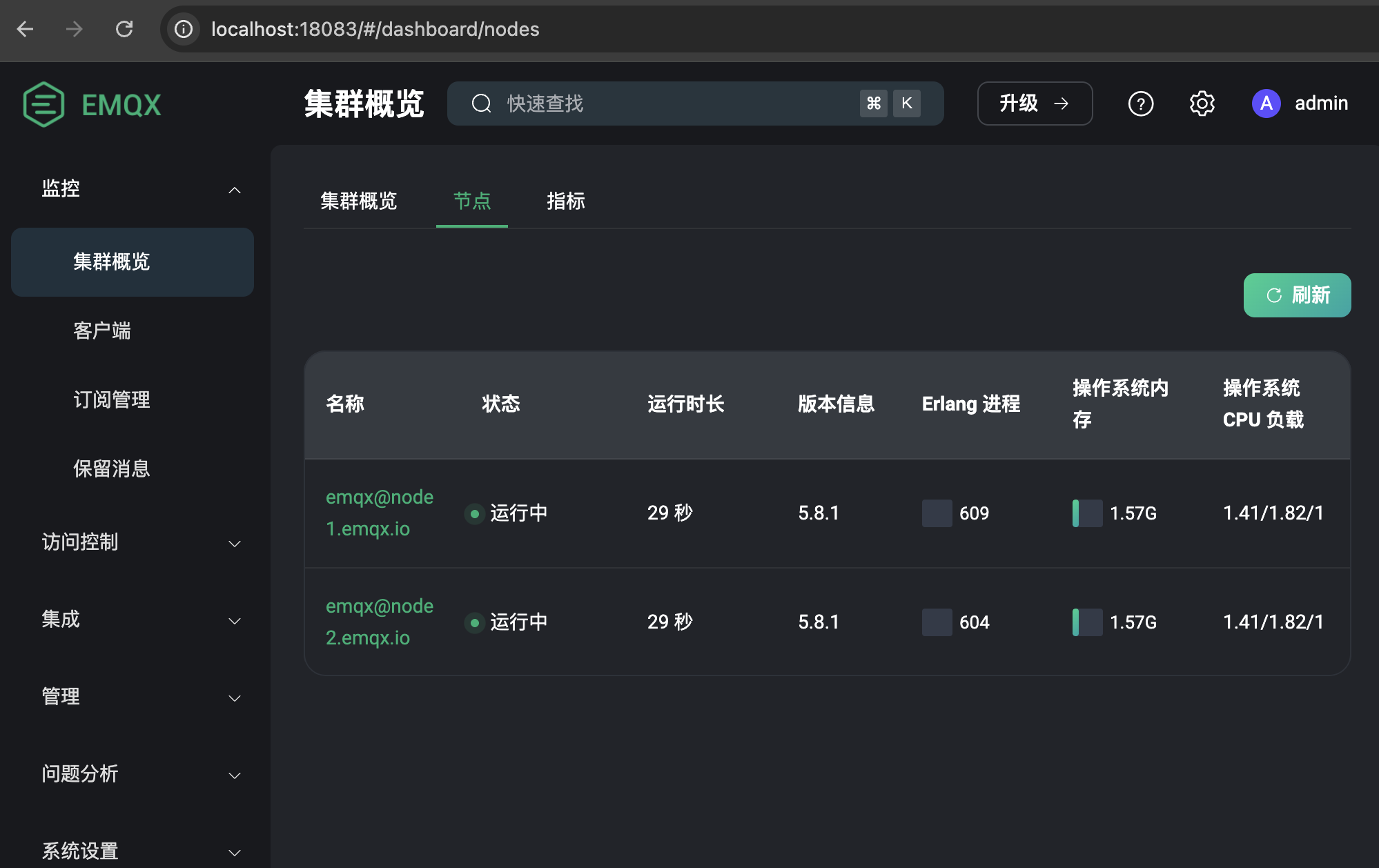Screen dimensions: 1379x868
Task: Select 集群概览 in the sidebar
Action: pyautogui.click(x=133, y=262)
